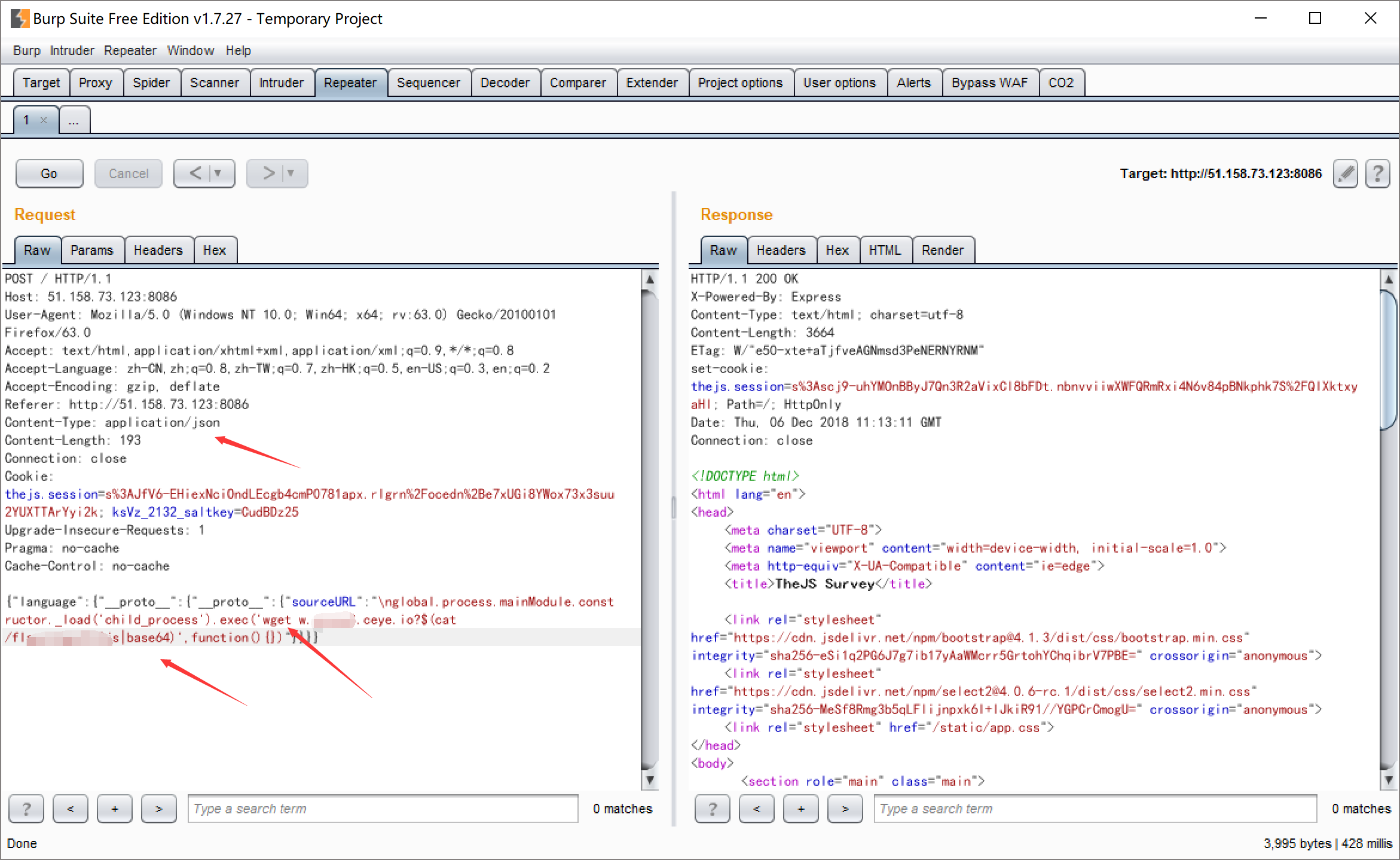Select the request Hex view tab
1400x860 pixels.
(215, 250)
